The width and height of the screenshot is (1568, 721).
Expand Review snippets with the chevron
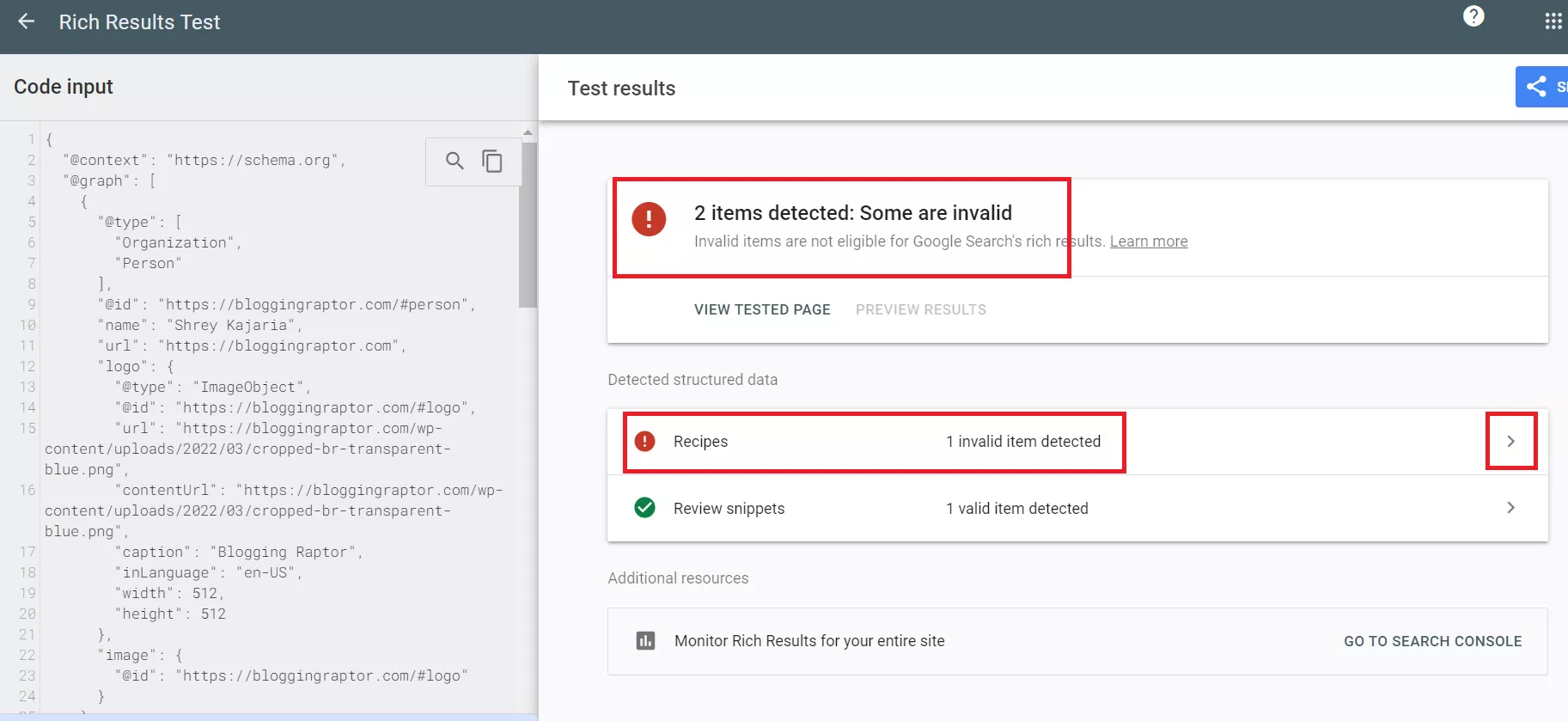[1510, 508]
